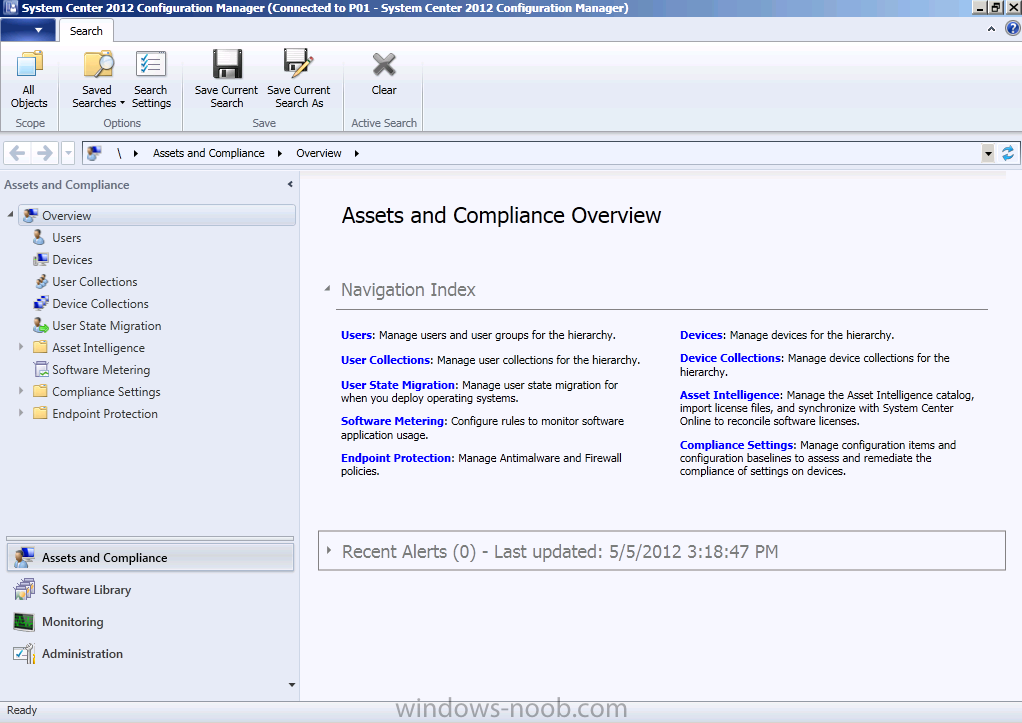Click Assets and Compliance breadcrumb

[x=209, y=153]
